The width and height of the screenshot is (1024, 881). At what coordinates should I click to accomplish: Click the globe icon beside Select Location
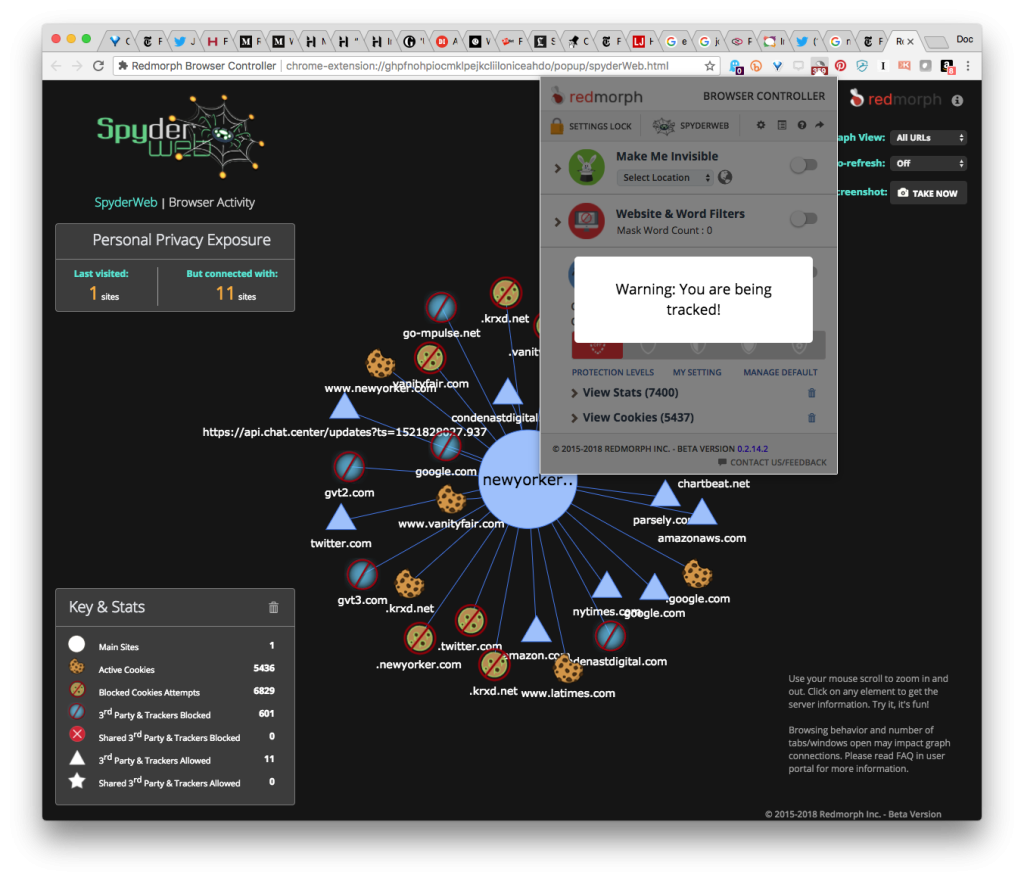coord(726,177)
